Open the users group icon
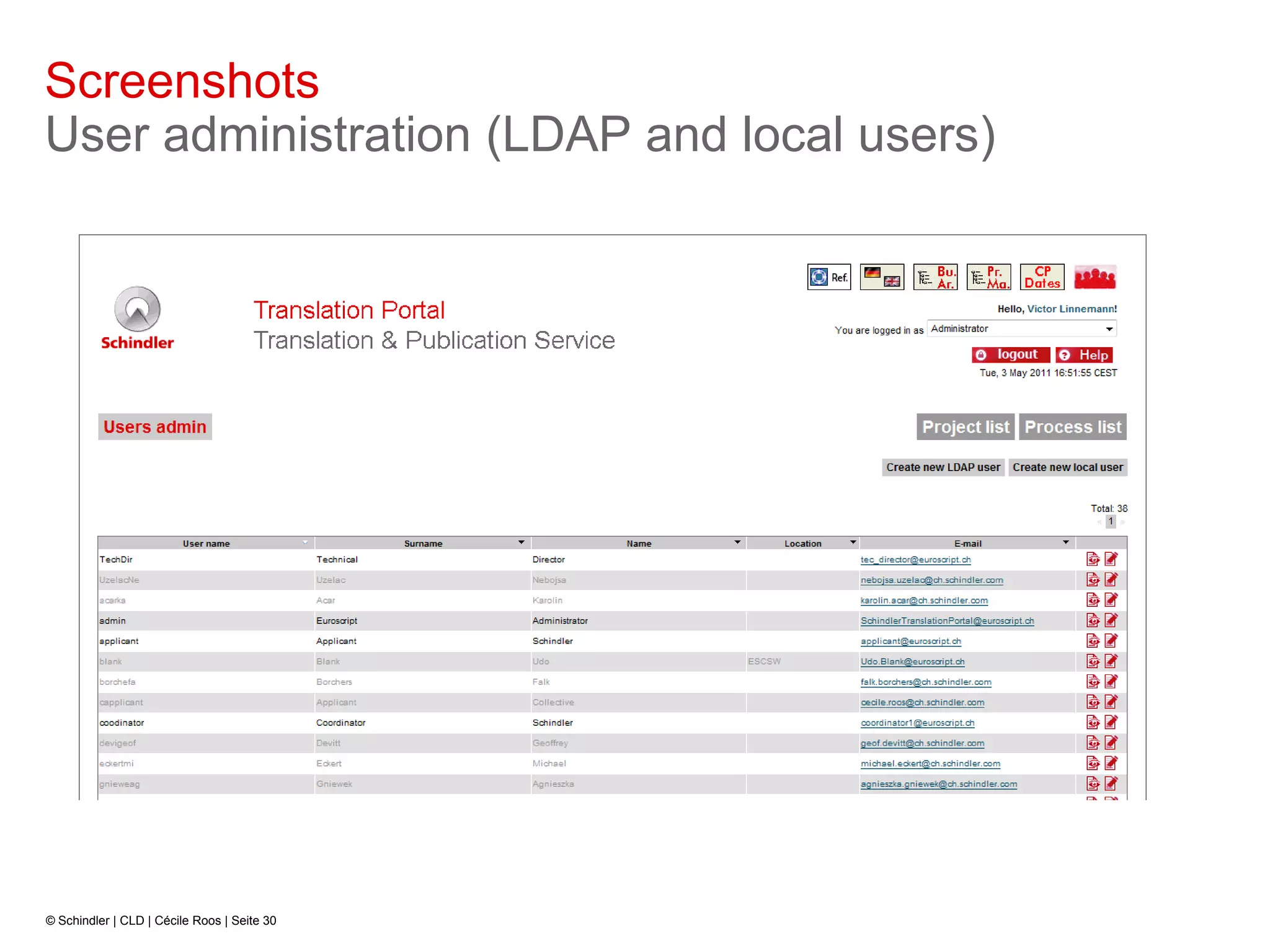The height and width of the screenshot is (952, 1270). coord(1095,277)
